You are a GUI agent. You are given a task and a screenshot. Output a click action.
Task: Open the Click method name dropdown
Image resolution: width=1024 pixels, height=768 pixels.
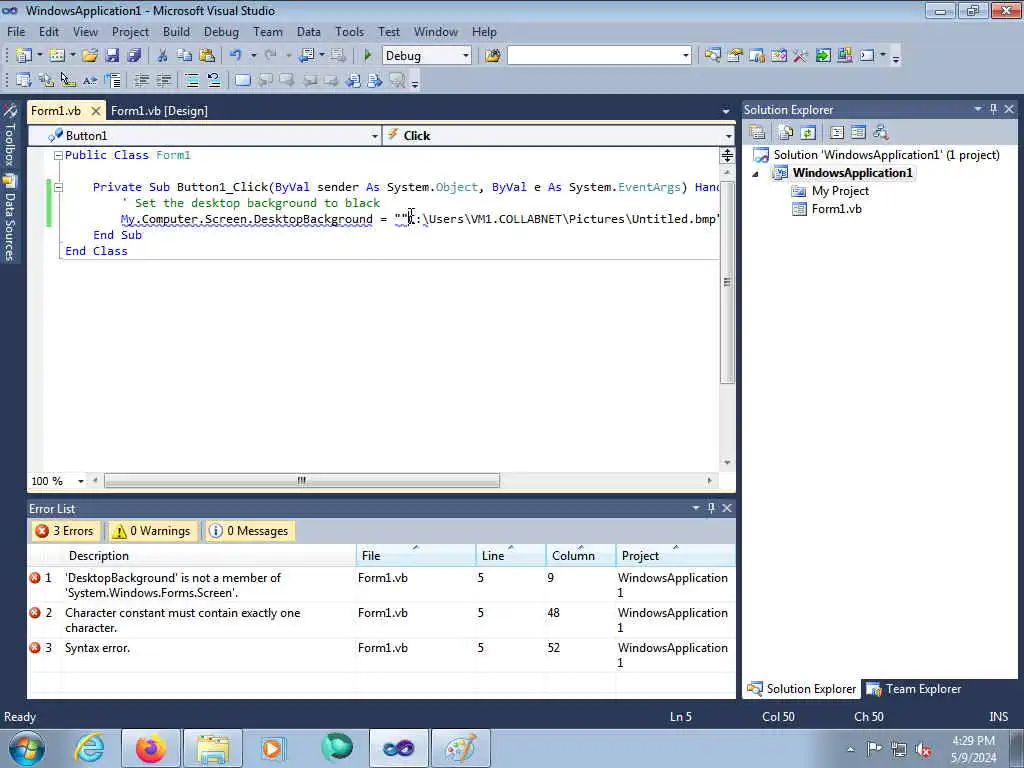tap(728, 136)
